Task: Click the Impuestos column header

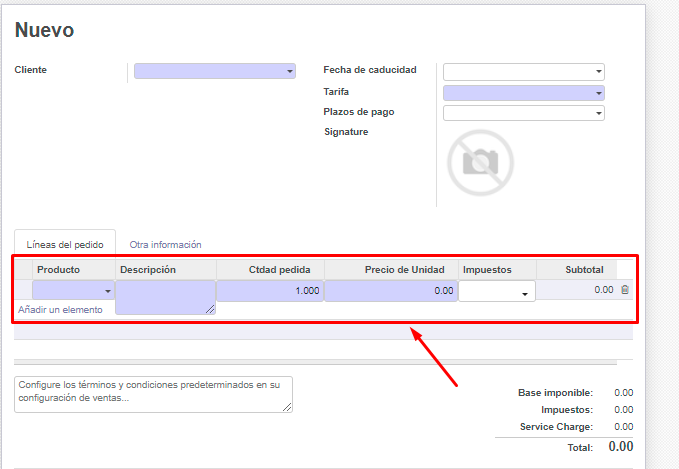Action: (487, 270)
